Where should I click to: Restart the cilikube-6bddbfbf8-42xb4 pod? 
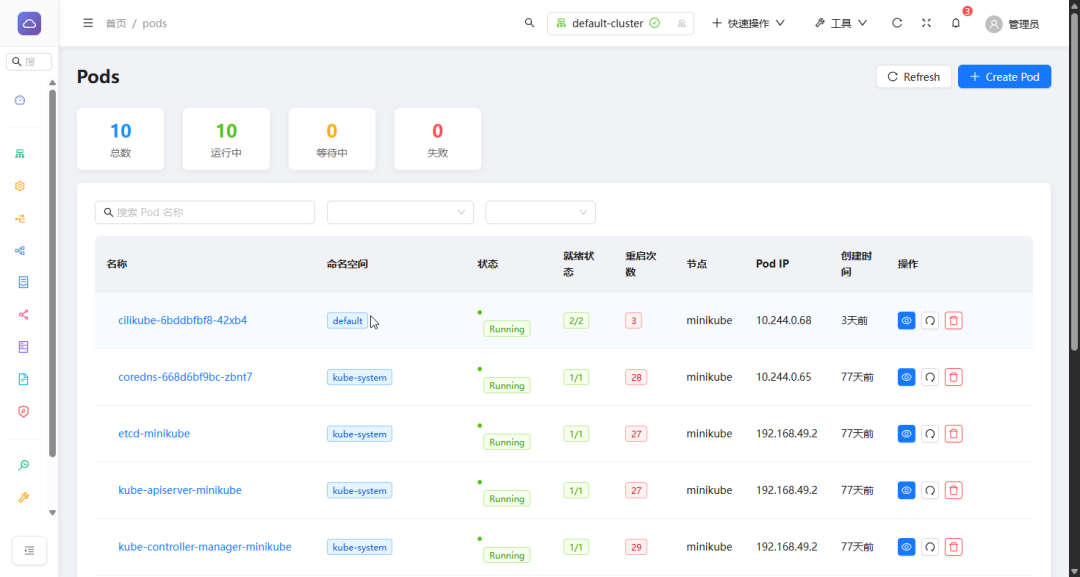point(930,320)
